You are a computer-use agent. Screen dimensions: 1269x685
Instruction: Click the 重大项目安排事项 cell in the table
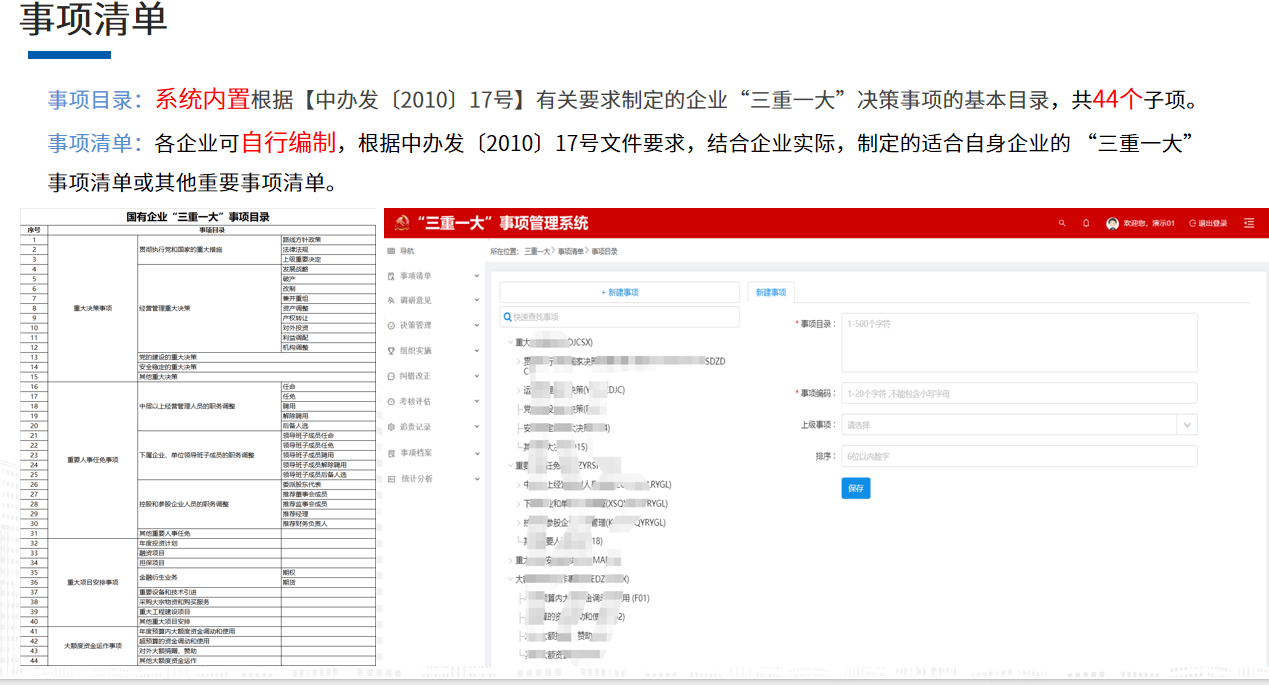tap(92, 582)
